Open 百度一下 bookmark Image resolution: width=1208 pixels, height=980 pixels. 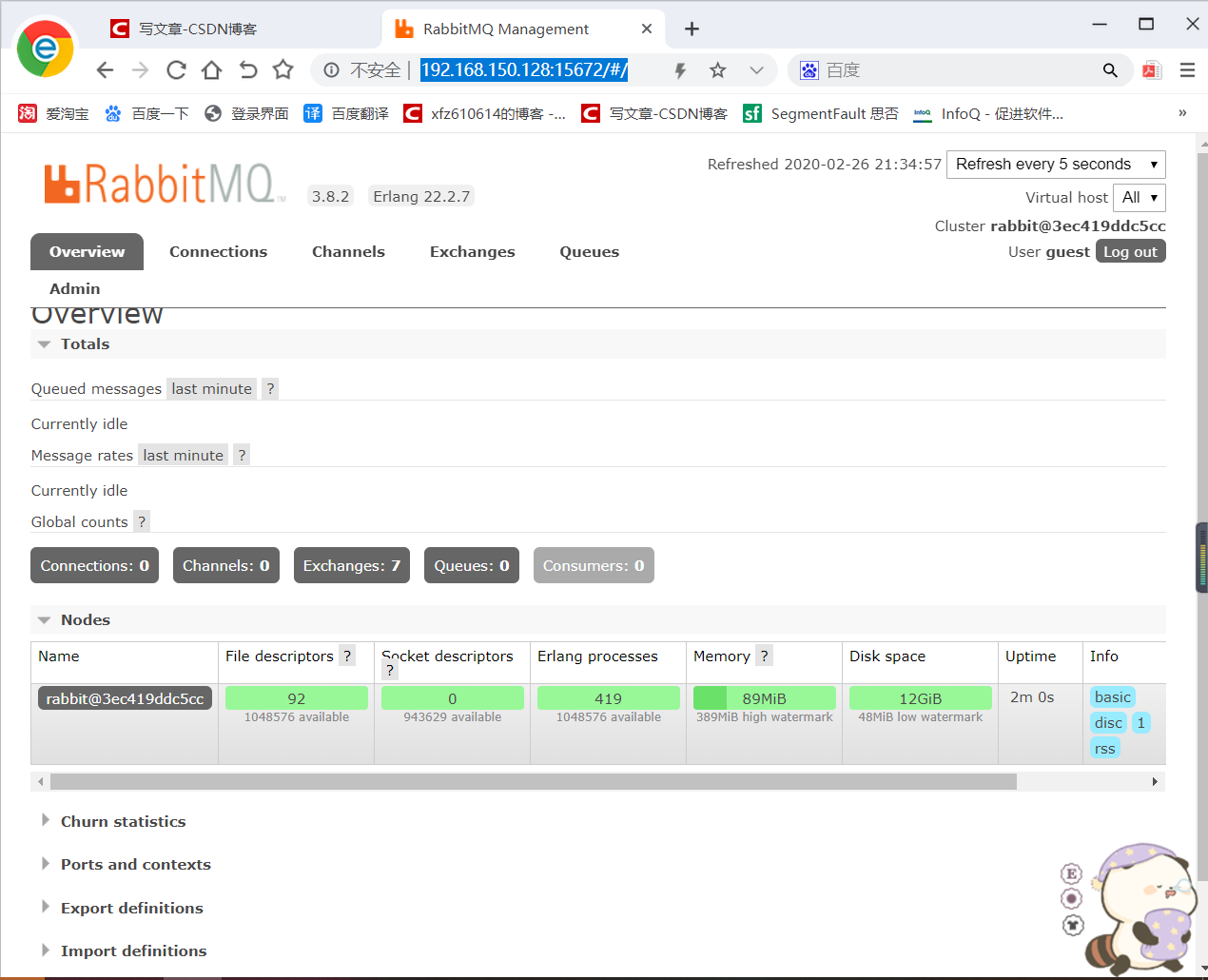click(146, 113)
